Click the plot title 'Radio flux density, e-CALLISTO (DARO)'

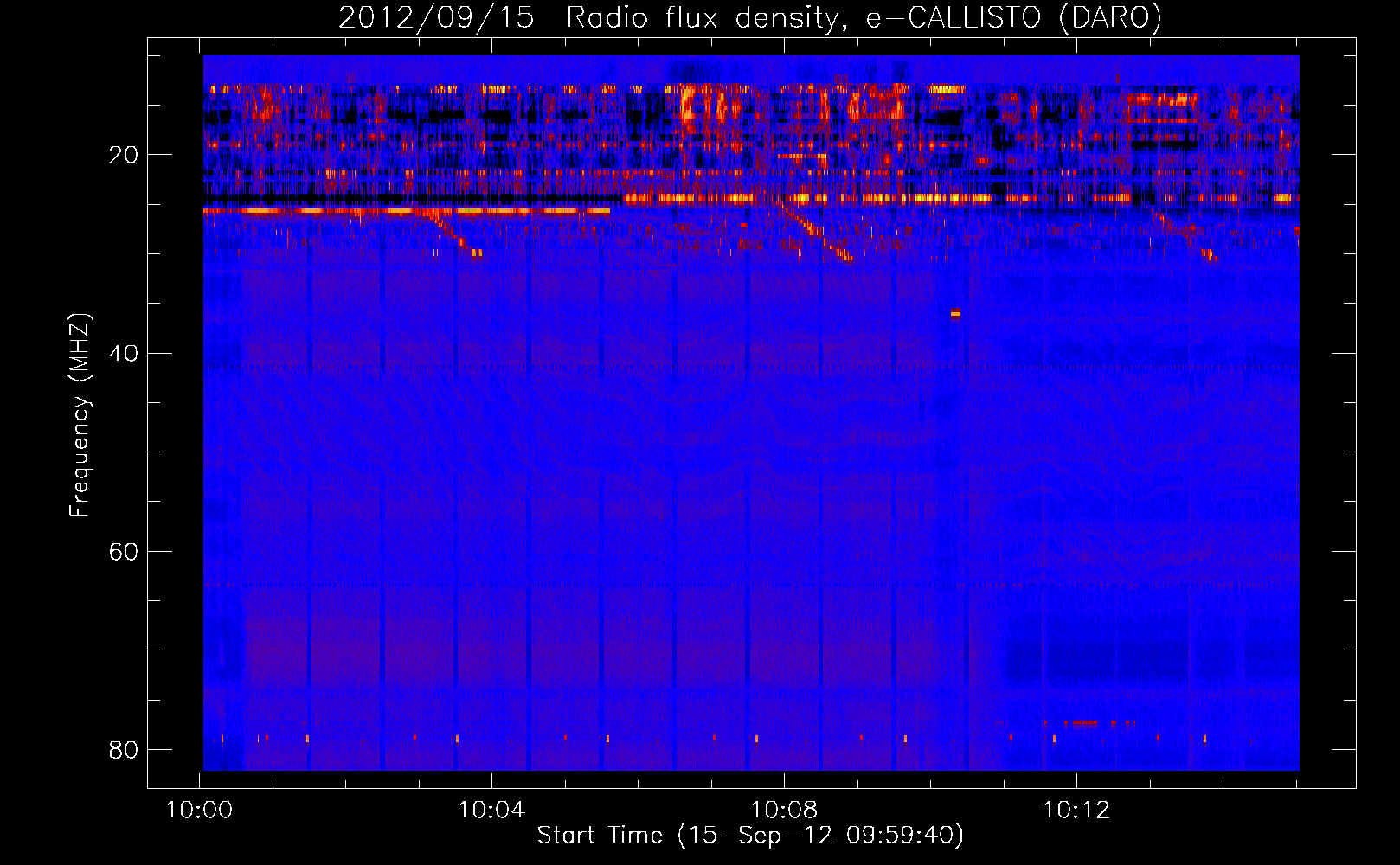tap(864, 17)
